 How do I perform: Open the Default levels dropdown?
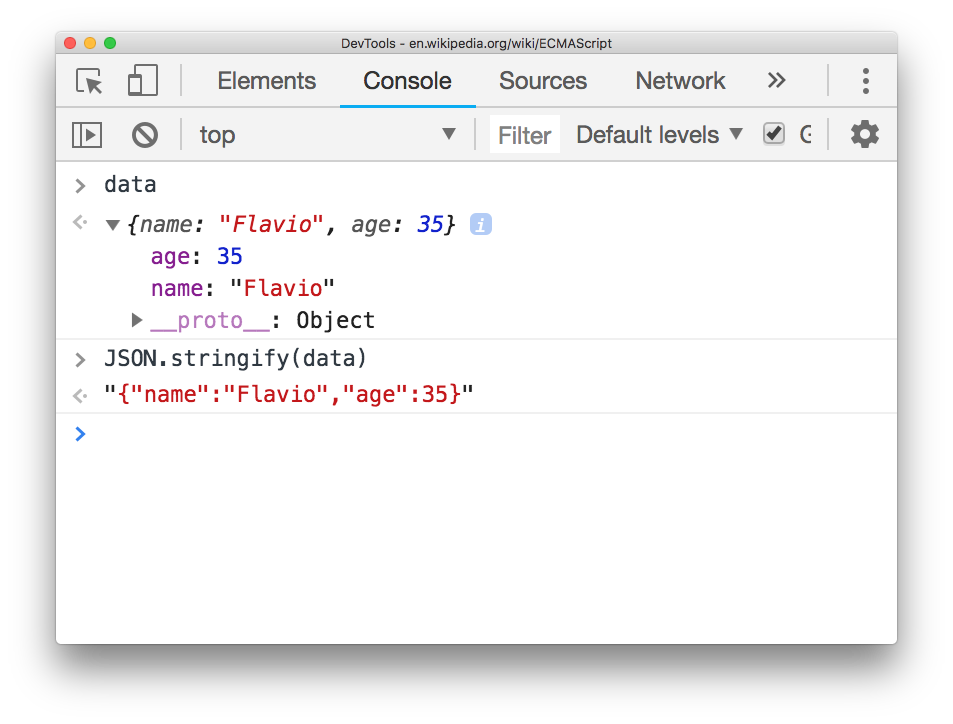(659, 135)
